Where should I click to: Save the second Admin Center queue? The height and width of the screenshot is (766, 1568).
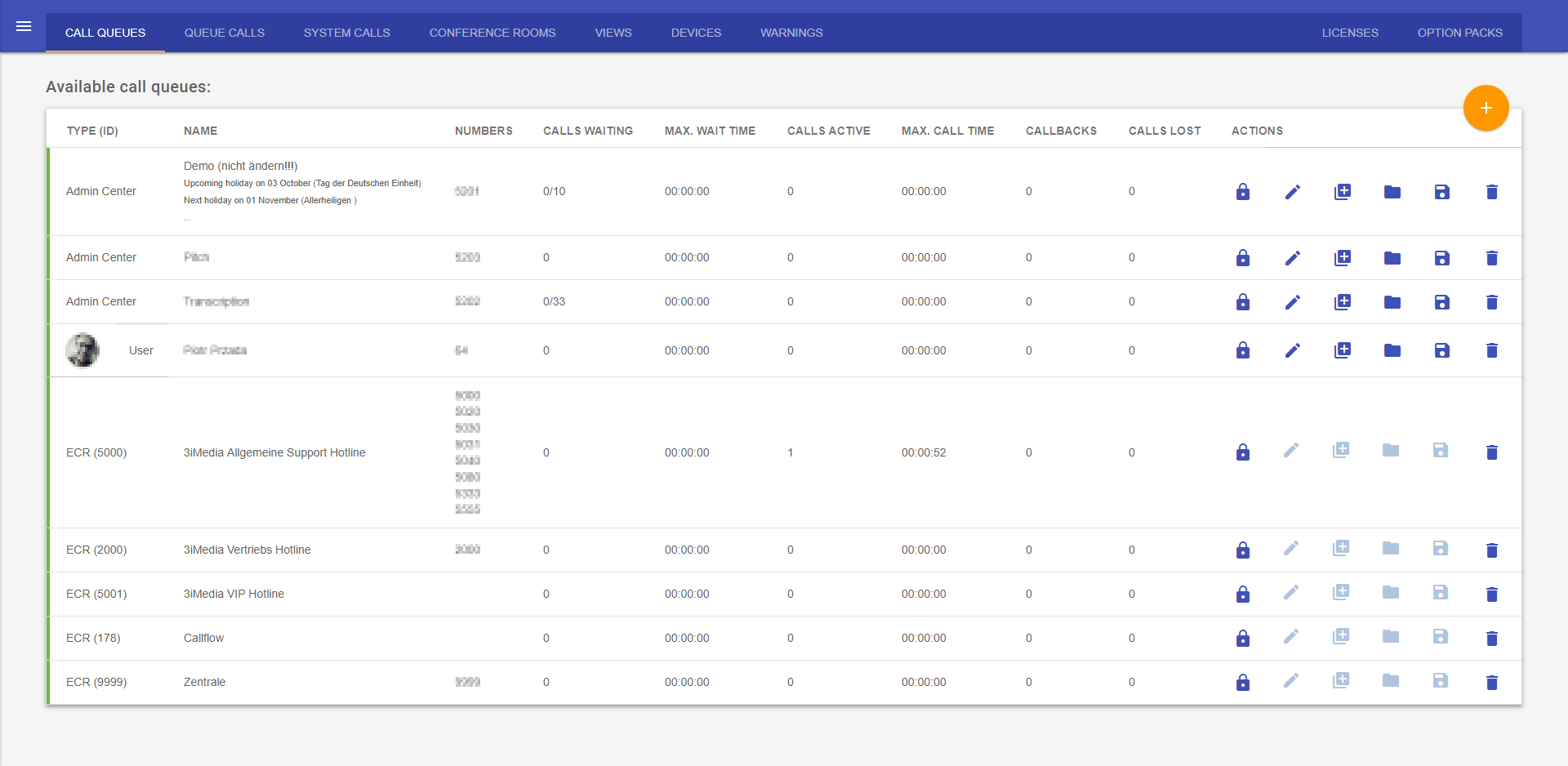tap(1441, 258)
